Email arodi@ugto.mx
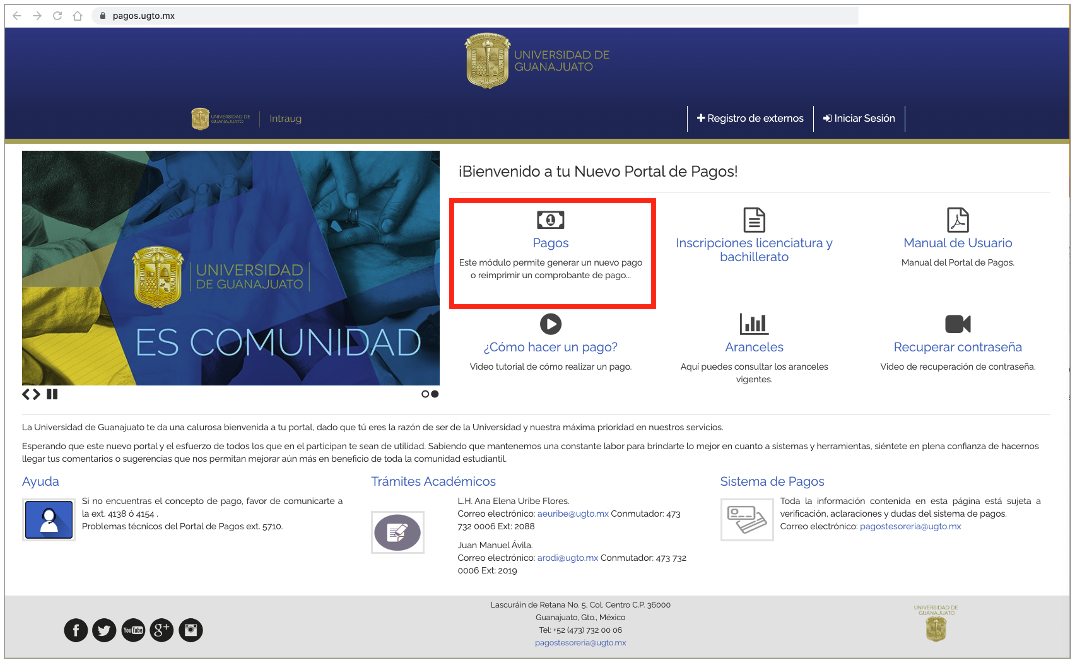The image size is (1075, 663). 568,558
